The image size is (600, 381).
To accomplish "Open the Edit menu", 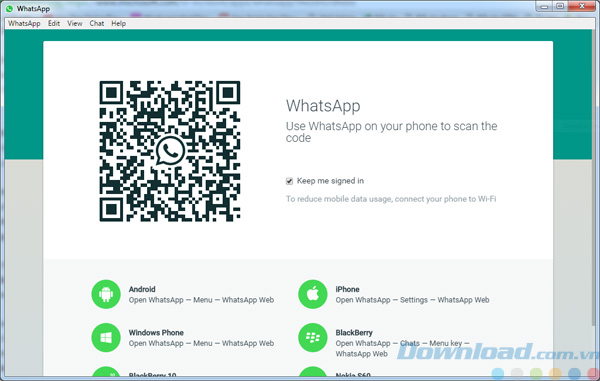I will click(54, 23).
